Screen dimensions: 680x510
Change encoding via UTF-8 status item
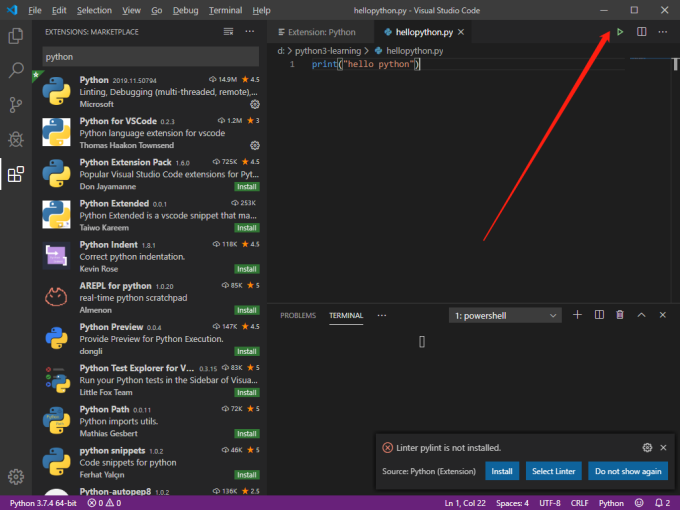coord(550,503)
